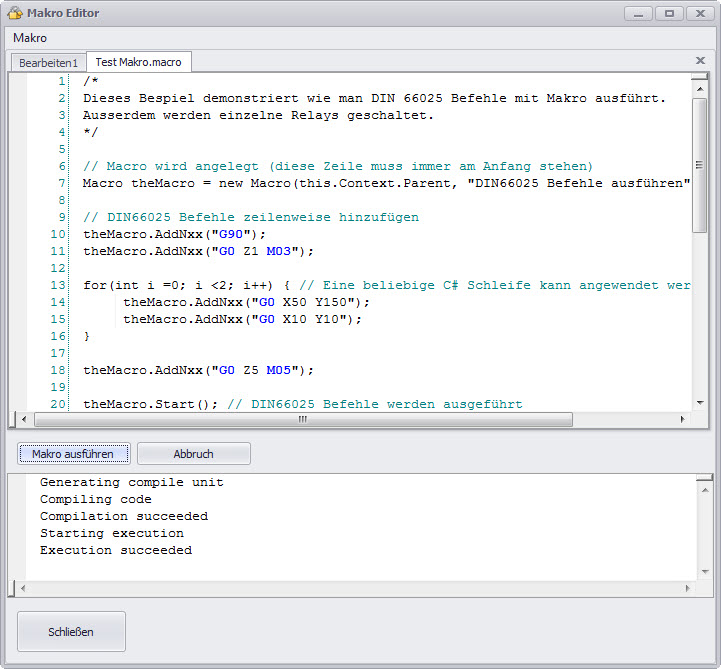The height and width of the screenshot is (669, 721).
Task: Select the Test Makro.macro tab
Action: click(138, 62)
